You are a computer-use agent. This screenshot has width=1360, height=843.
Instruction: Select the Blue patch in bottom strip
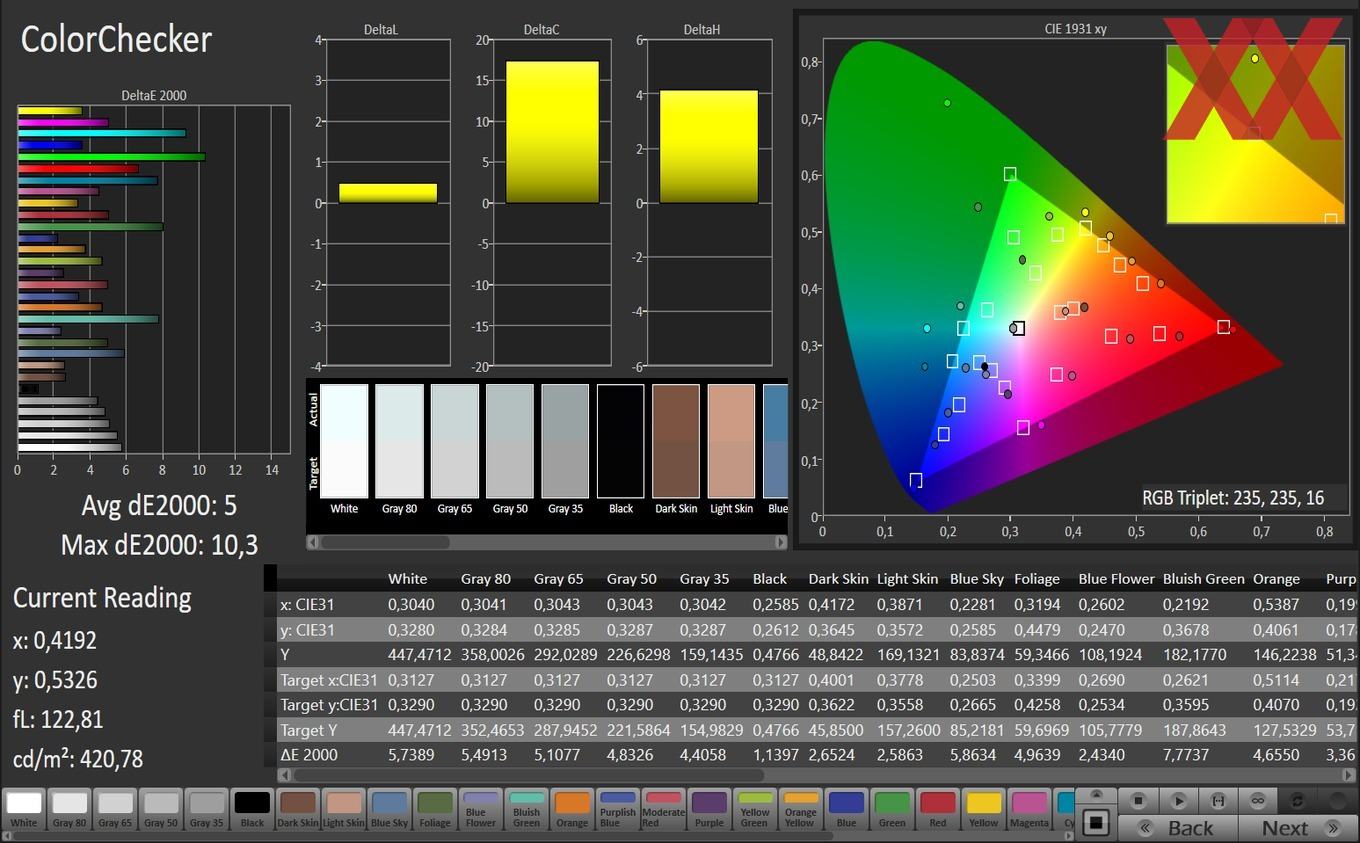[x=846, y=809]
